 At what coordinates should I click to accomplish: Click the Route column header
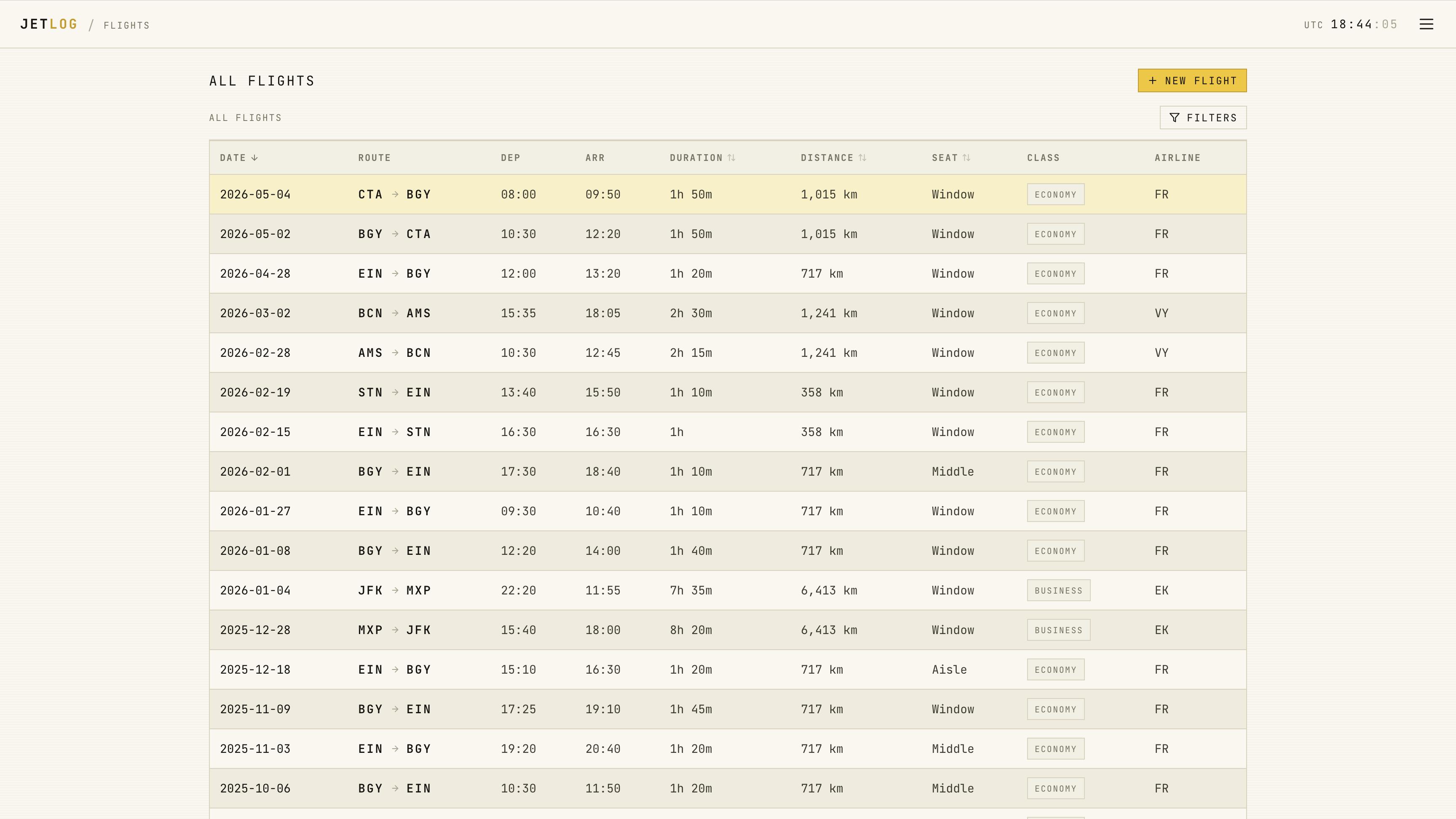374,158
